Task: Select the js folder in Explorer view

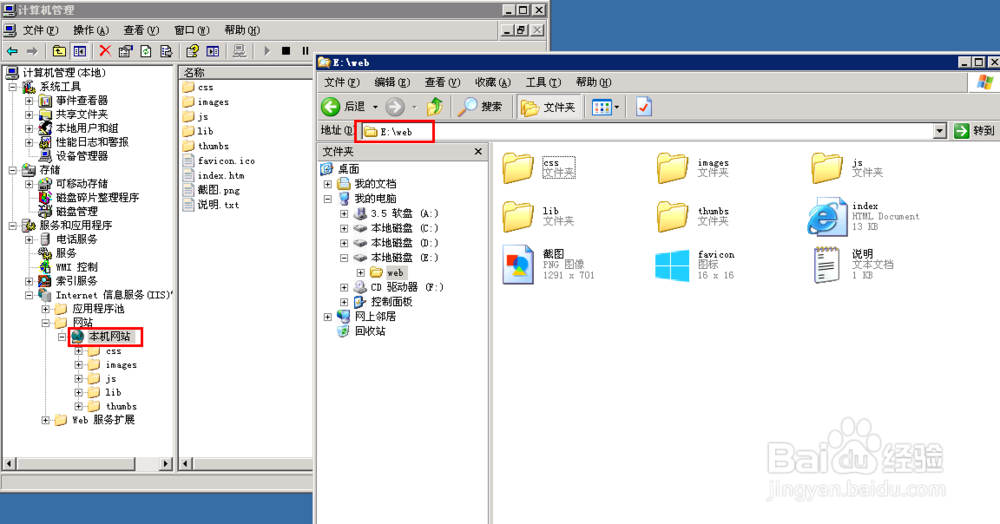Action: 848,168
